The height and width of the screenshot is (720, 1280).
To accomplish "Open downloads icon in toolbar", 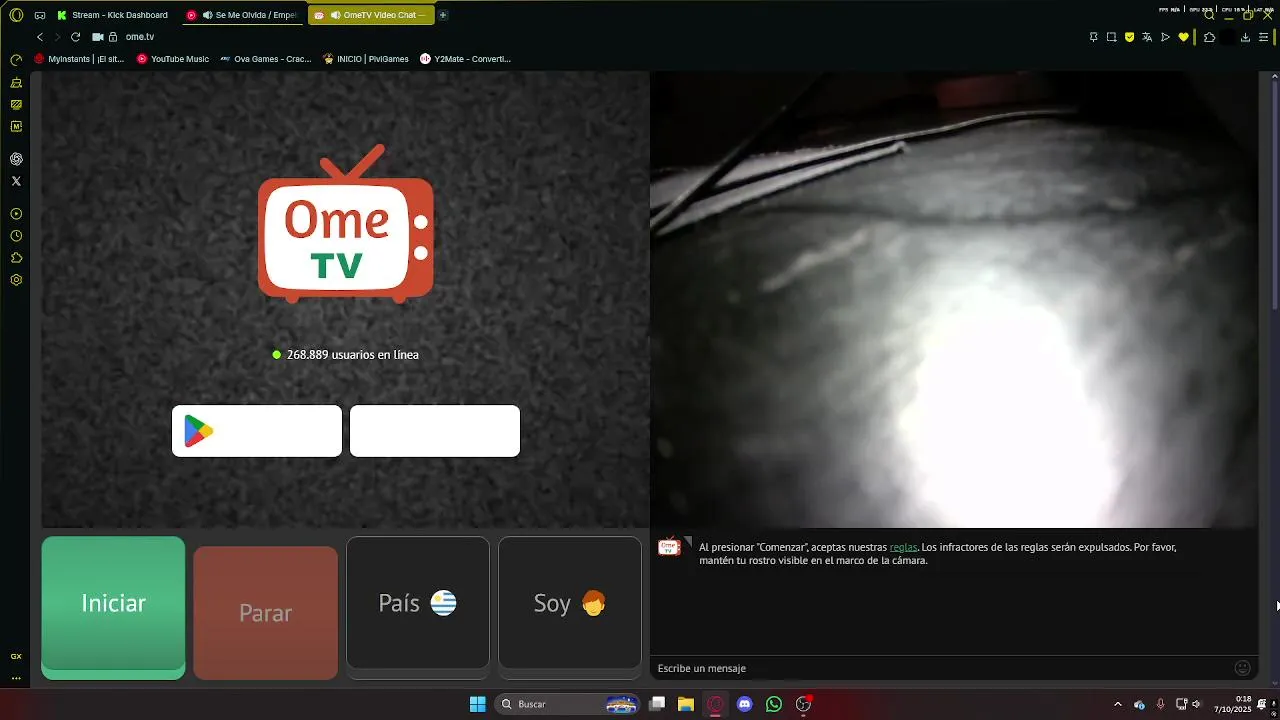I will tap(1245, 37).
